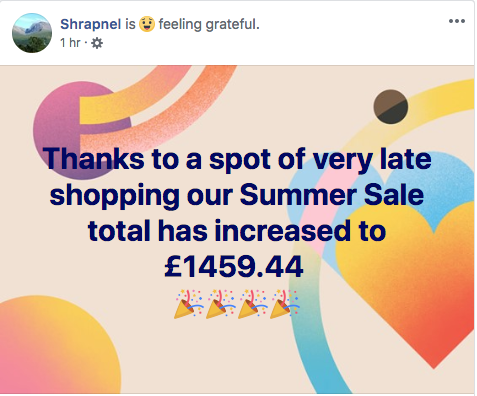Click the first party popper emoji
Viewport: 477px width, 396px height.
pos(188,304)
